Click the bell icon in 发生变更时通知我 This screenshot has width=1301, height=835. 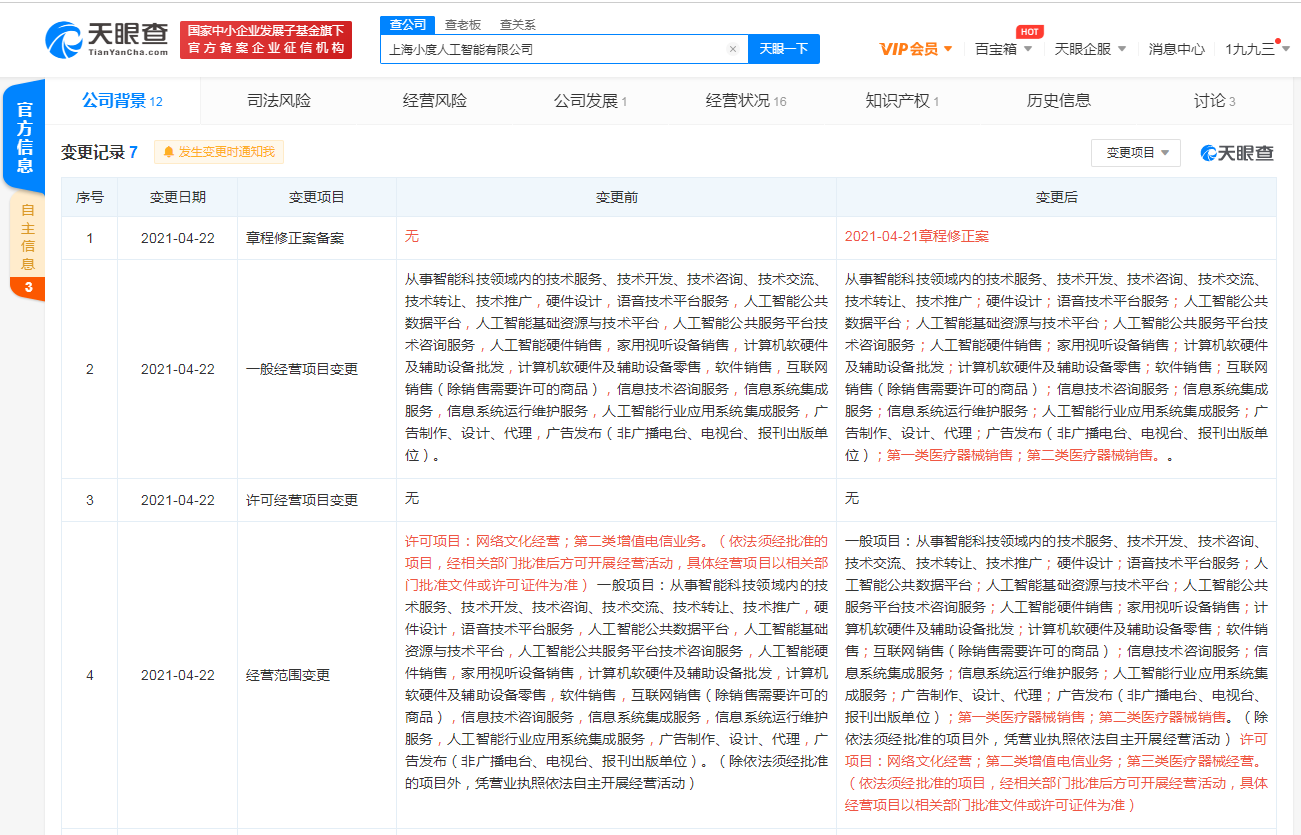pos(170,151)
